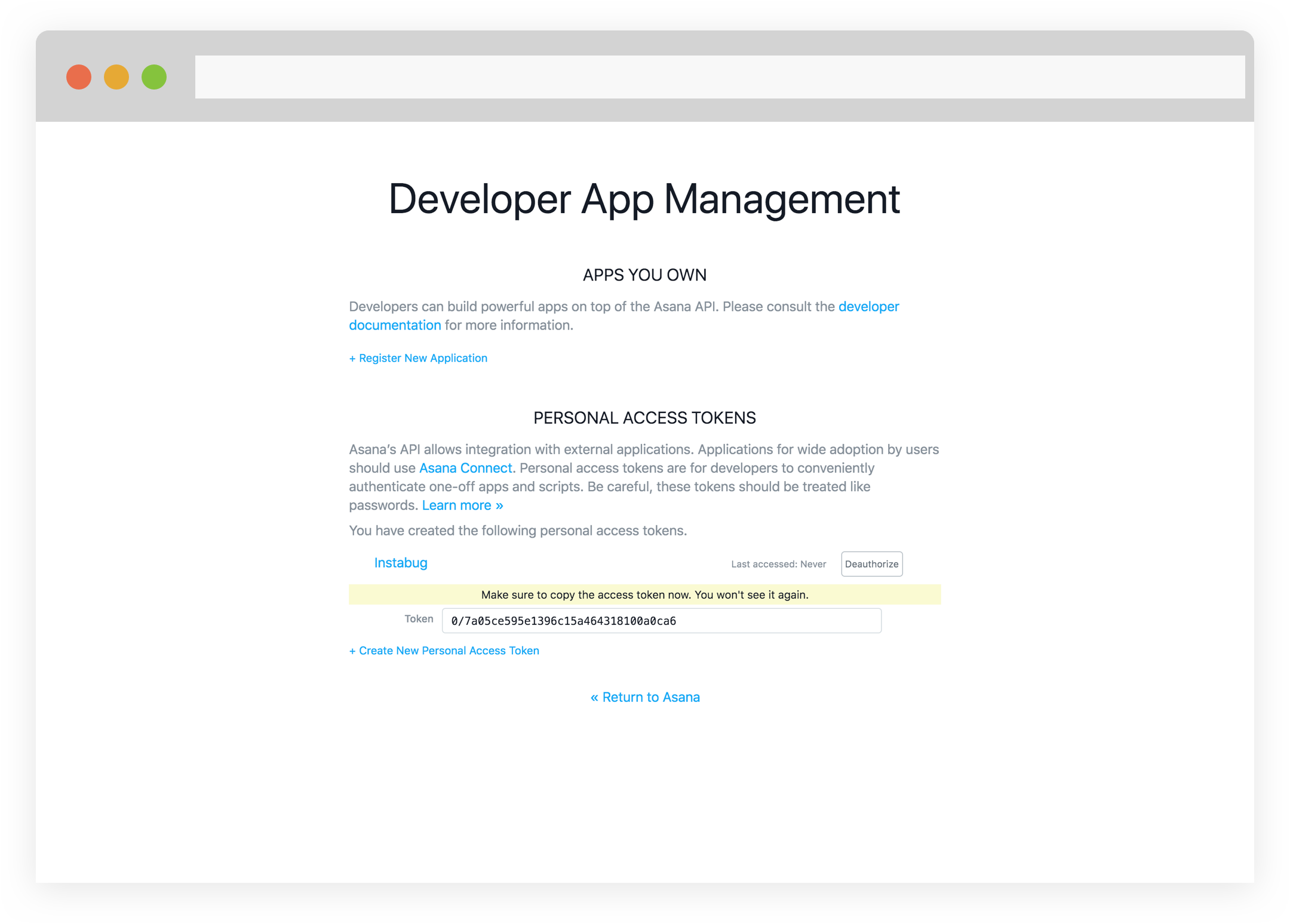
Task: Click the green maximize window dot
Action: click(x=154, y=77)
